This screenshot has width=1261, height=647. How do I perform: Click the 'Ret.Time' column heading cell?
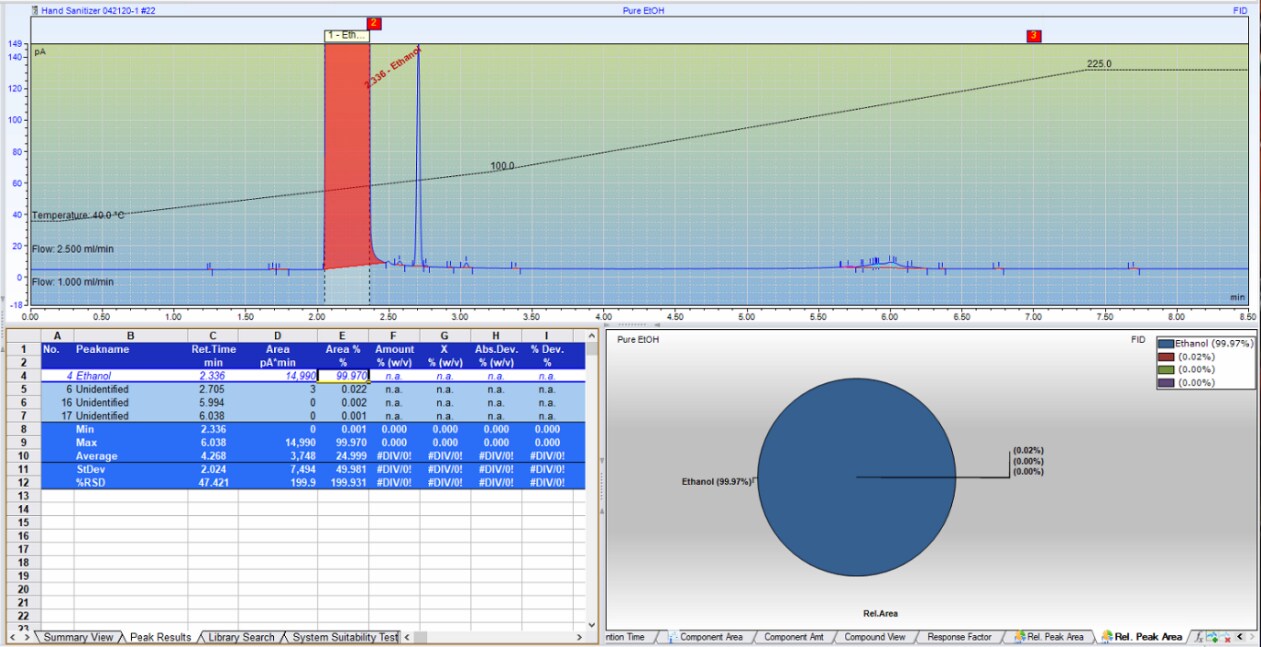pyautogui.click(x=213, y=349)
